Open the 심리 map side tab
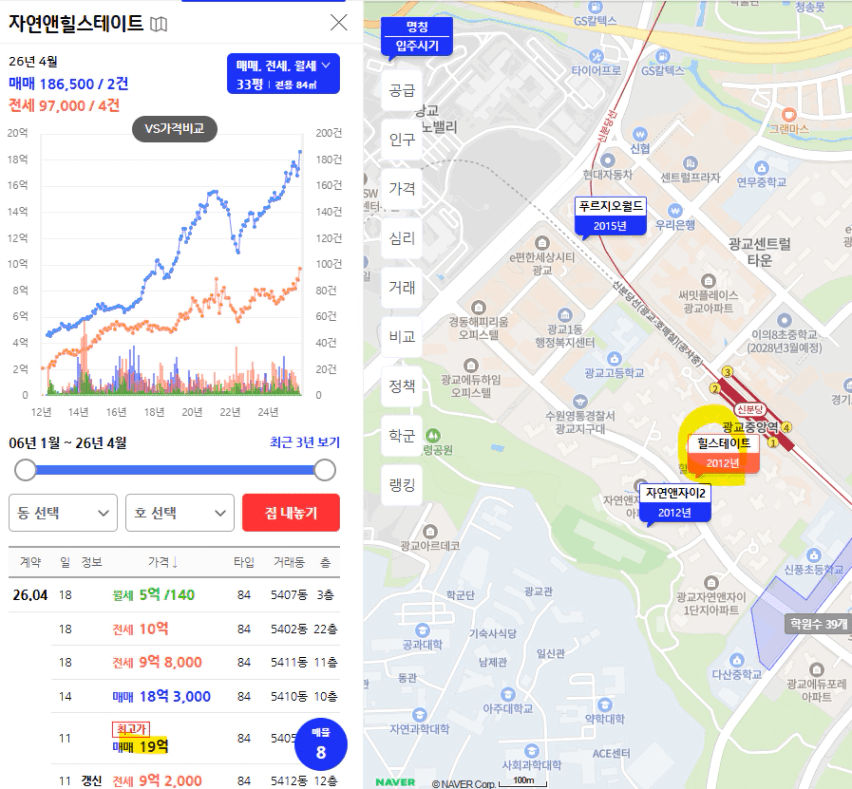 tap(402, 238)
